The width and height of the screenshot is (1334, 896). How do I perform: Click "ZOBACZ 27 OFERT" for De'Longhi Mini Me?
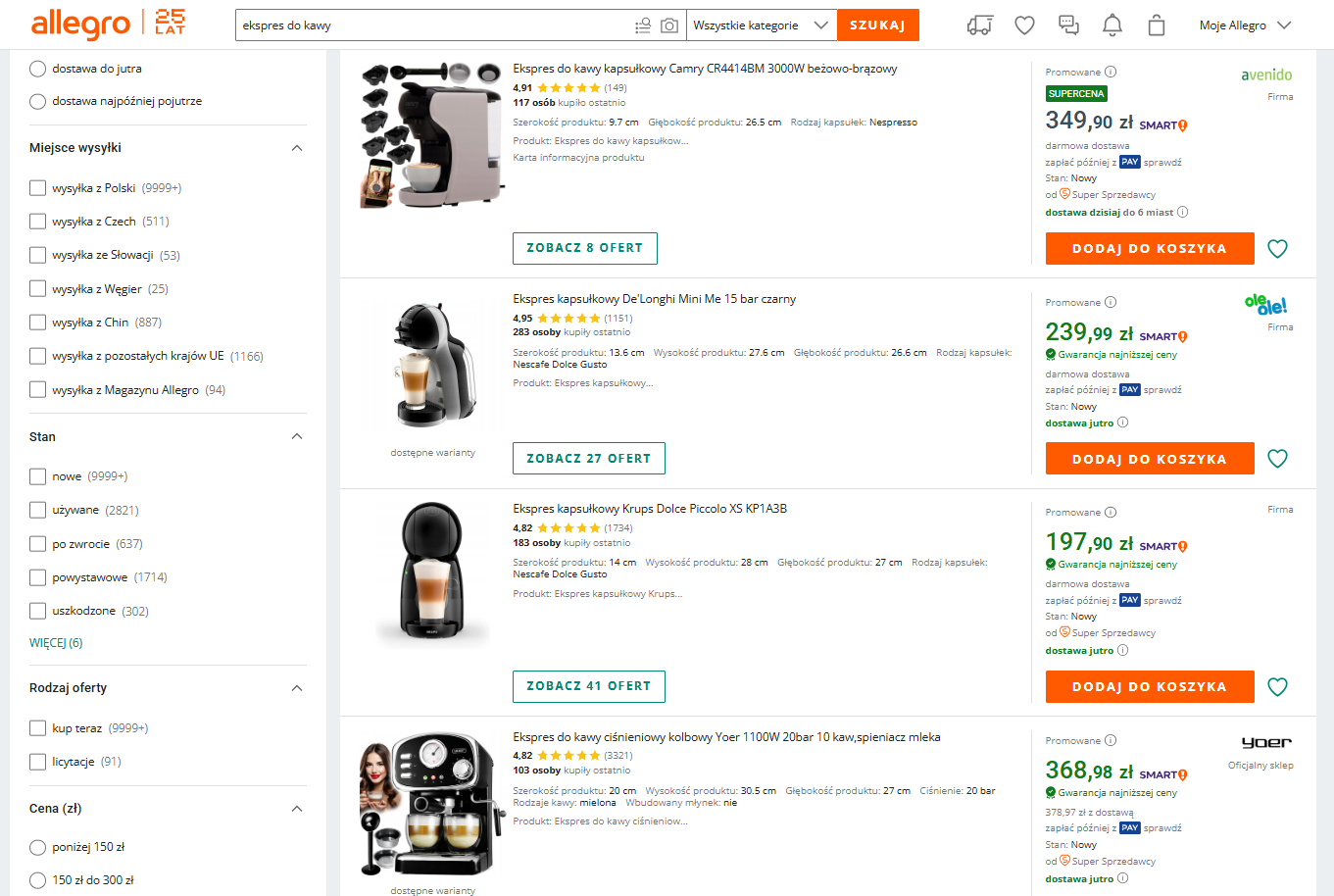click(x=588, y=459)
